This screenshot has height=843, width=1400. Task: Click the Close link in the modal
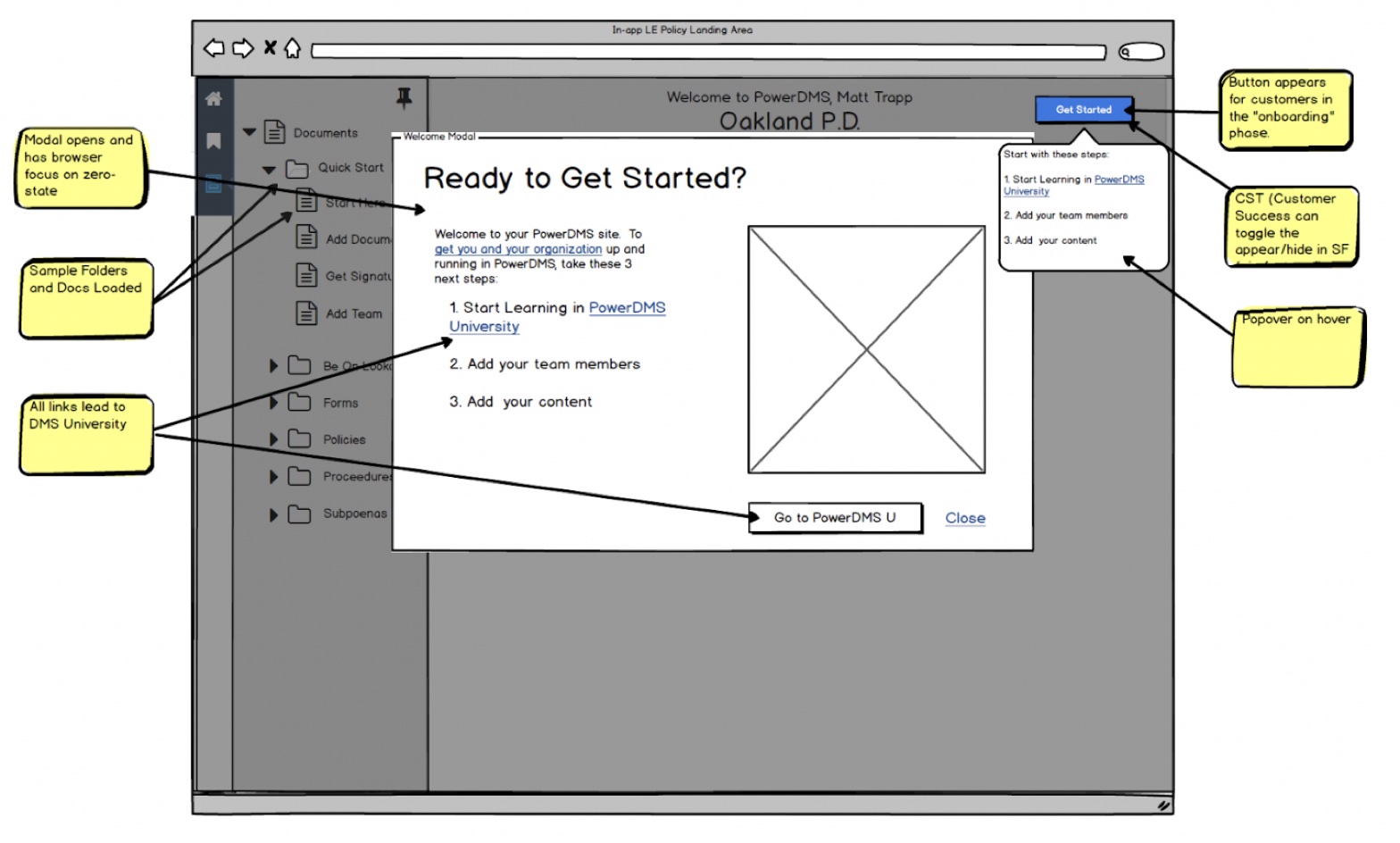965,518
